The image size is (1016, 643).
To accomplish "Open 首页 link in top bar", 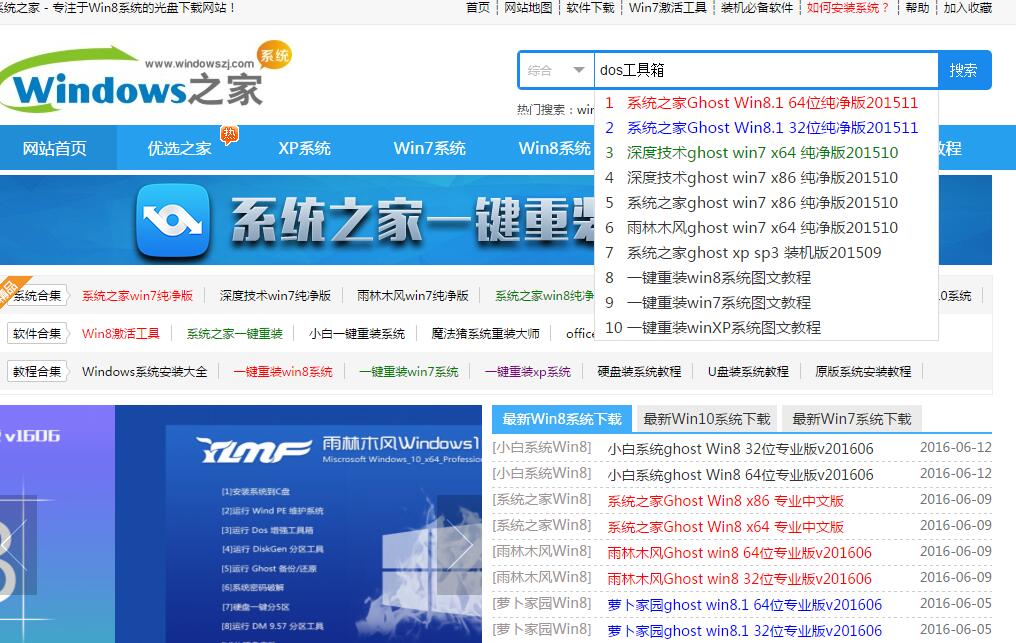I will point(478,8).
